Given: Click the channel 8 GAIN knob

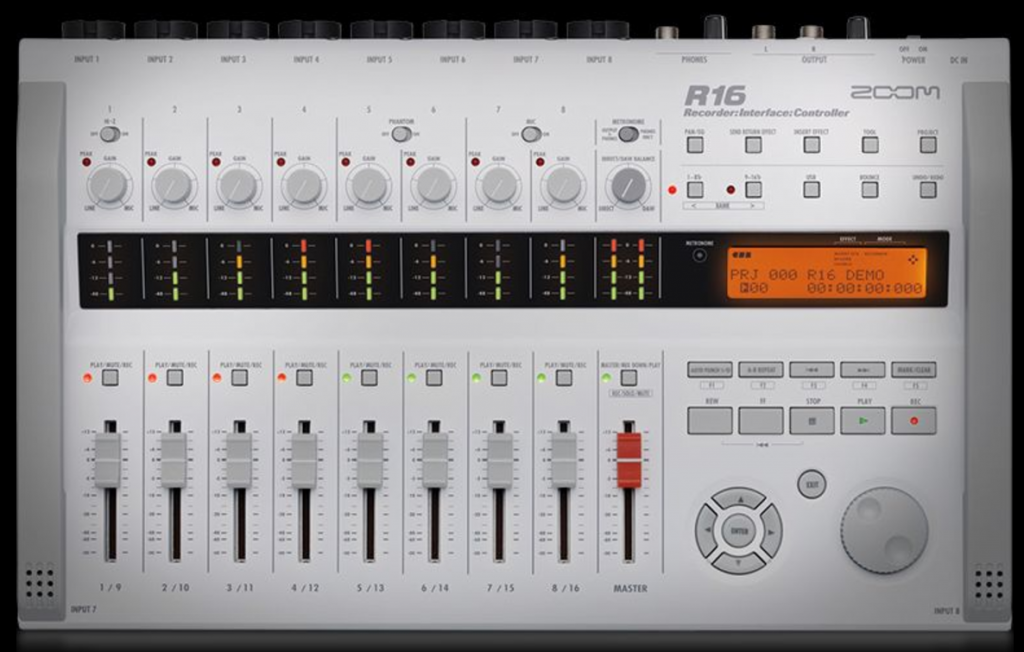Looking at the screenshot, I should [x=563, y=186].
